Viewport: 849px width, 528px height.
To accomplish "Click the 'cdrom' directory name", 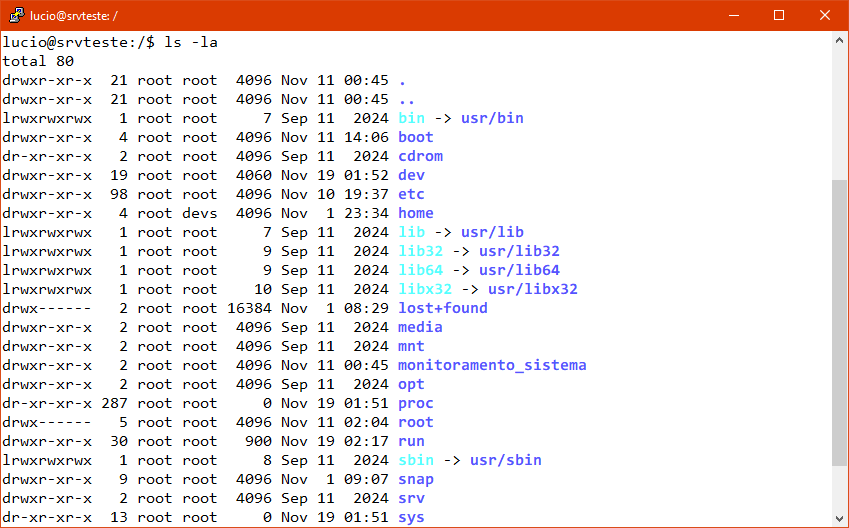I will tap(420, 156).
